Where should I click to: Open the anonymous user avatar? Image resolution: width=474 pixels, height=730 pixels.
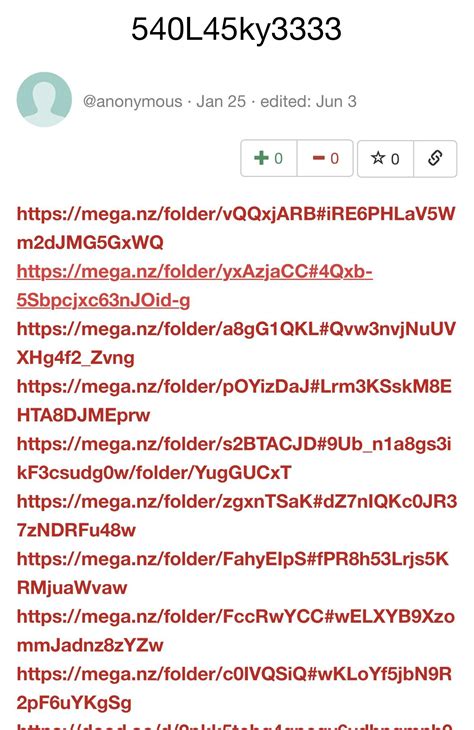click(x=44, y=99)
